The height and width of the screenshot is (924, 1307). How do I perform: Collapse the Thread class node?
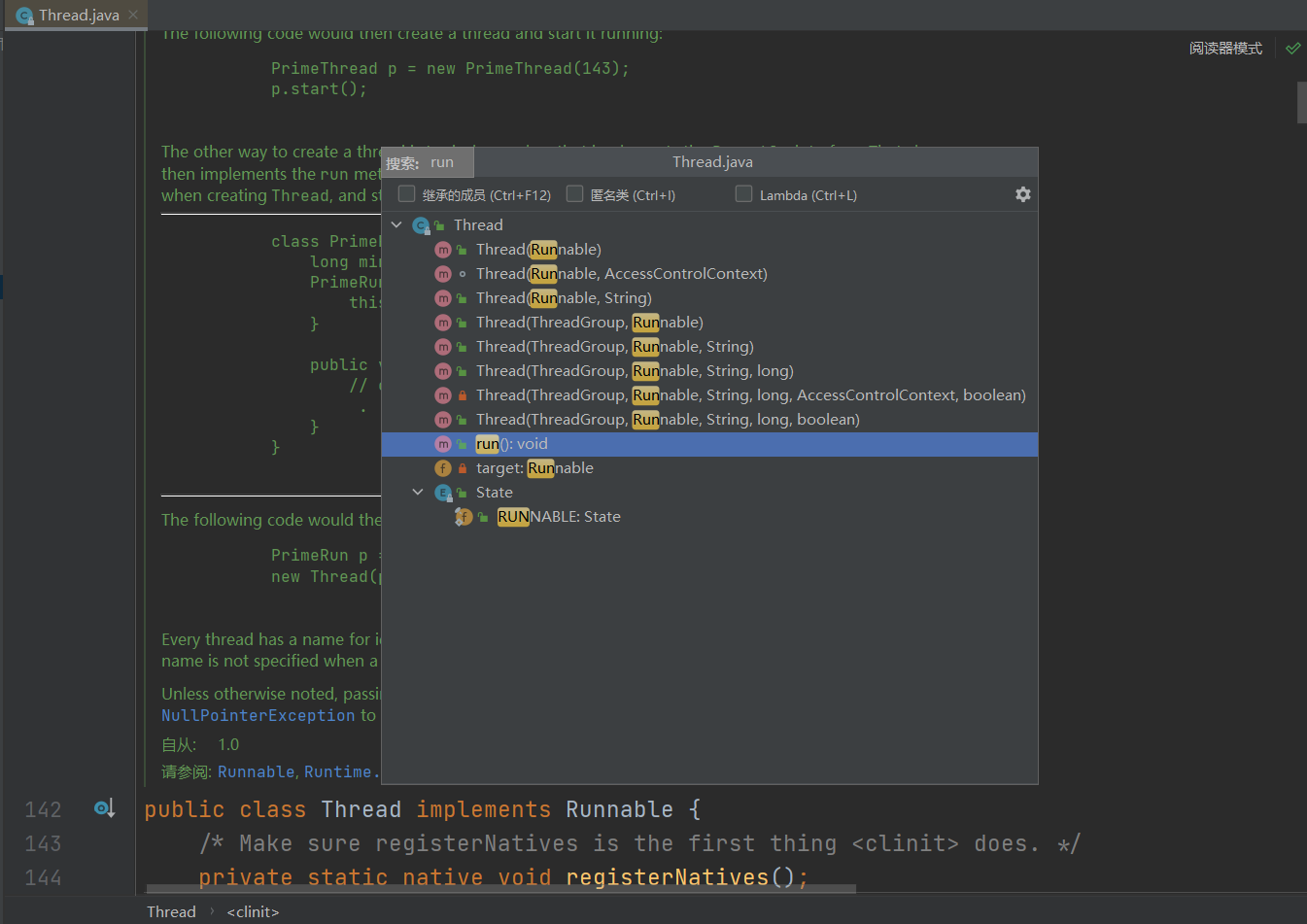click(x=396, y=224)
